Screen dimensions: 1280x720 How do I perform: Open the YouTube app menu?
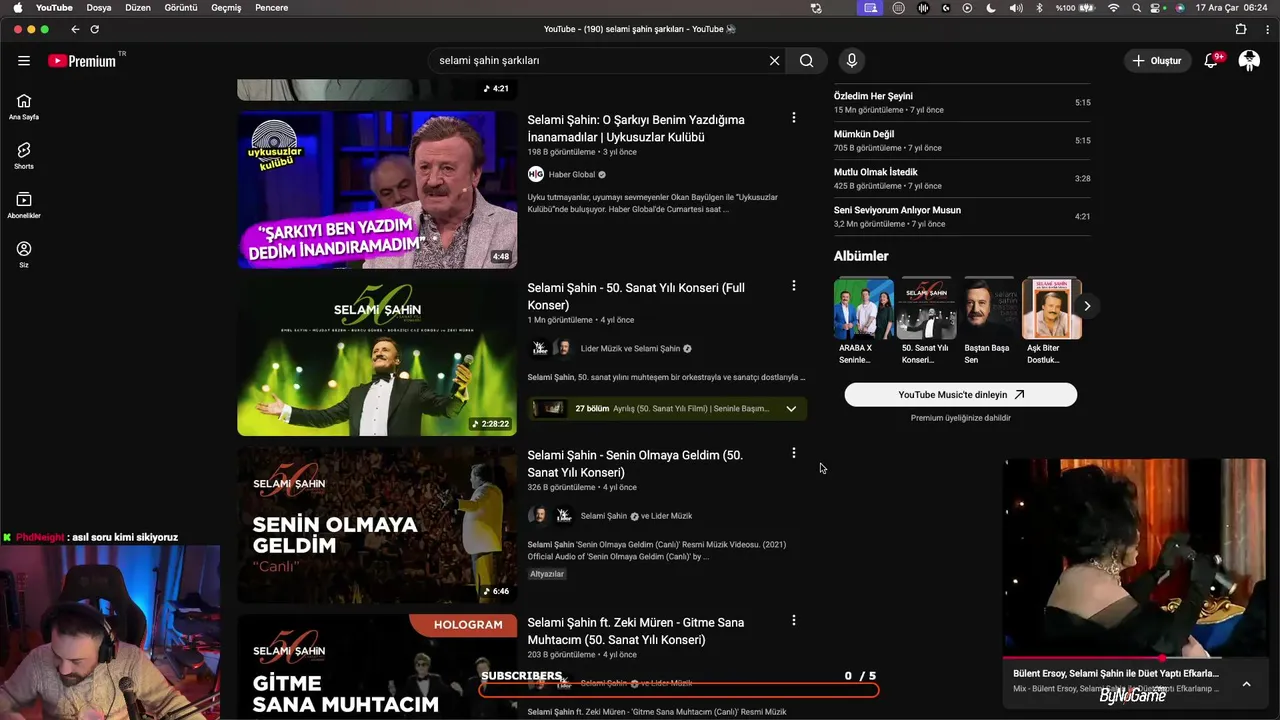[x=54, y=8]
